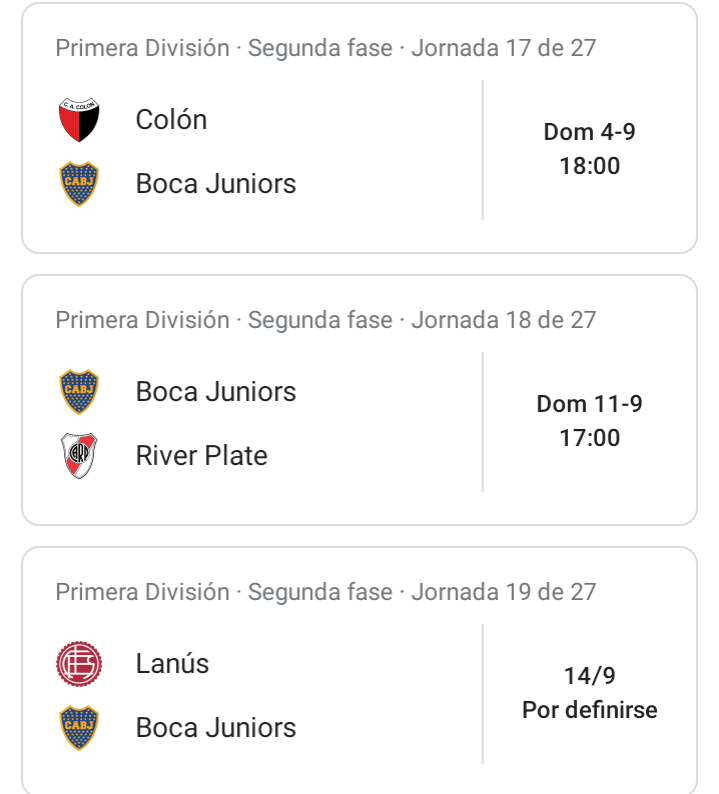
Task: Open Boca Juniors name under Colón
Action: click(216, 183)
